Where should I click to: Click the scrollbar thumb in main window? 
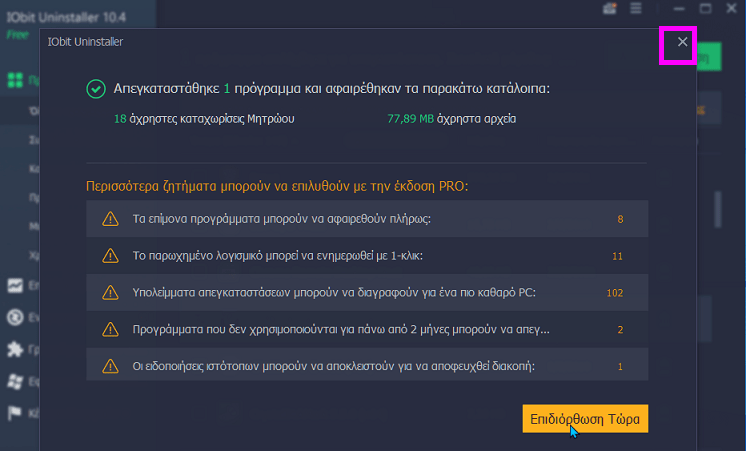[x=718, y=209]
